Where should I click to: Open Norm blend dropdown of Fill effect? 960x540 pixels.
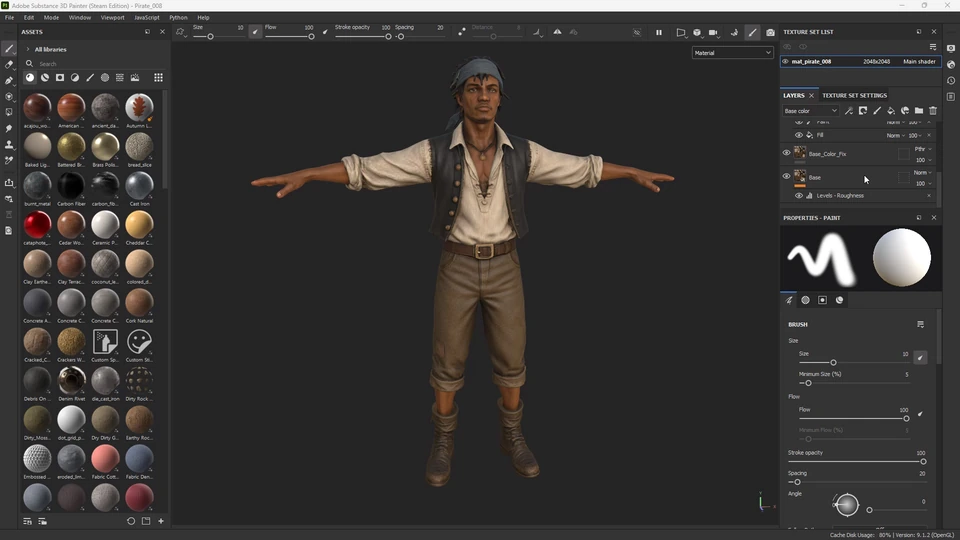click(895, 135)
